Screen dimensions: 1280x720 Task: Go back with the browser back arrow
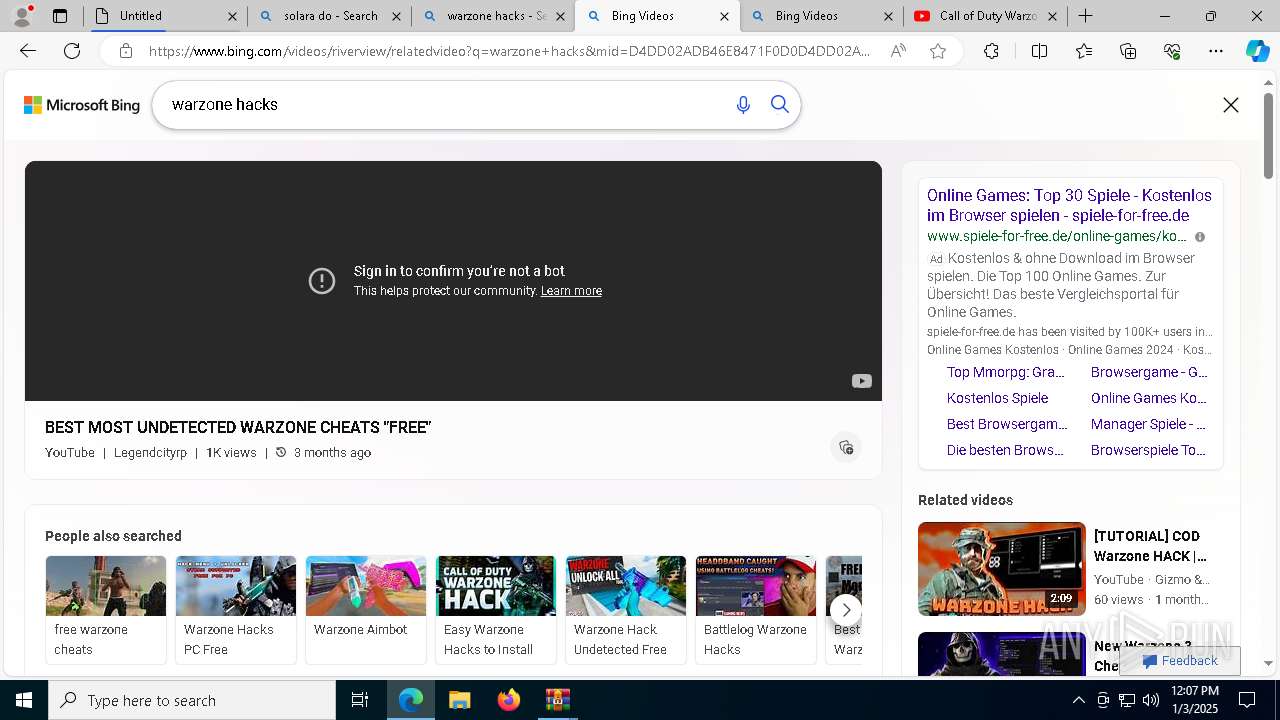tap(28, 51)
